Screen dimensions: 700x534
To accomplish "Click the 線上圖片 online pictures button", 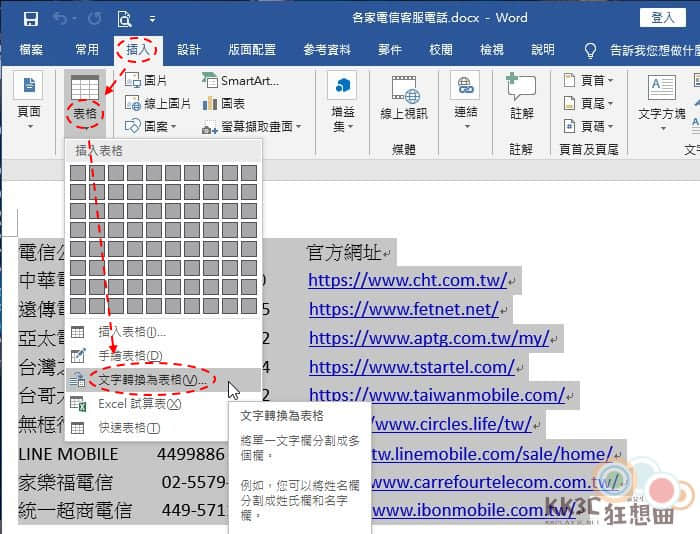I will (158, 104).
